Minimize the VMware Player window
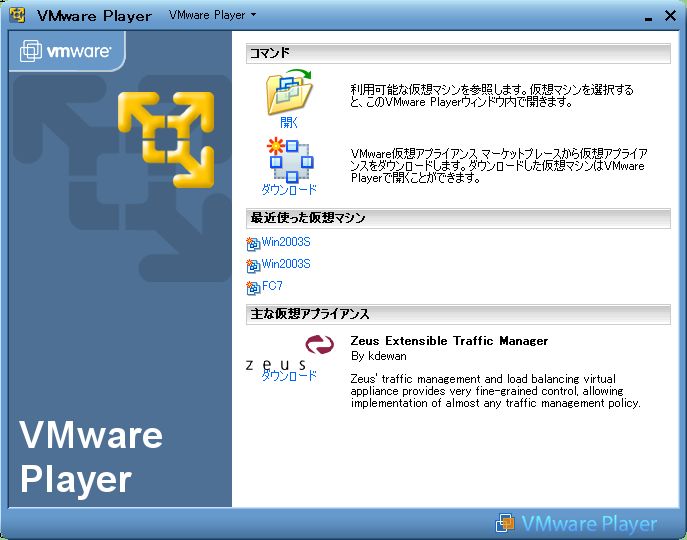 point(648,17)
